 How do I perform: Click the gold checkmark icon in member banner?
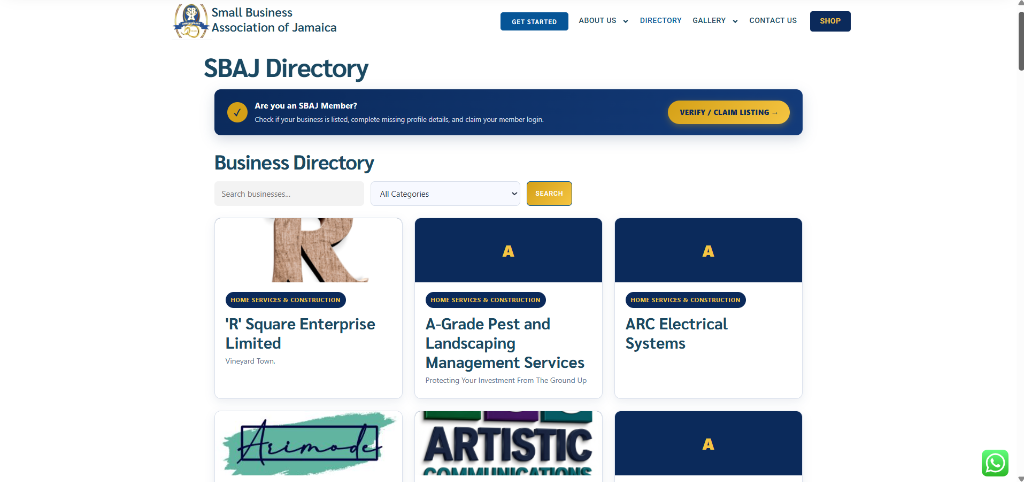coord(237,112)
